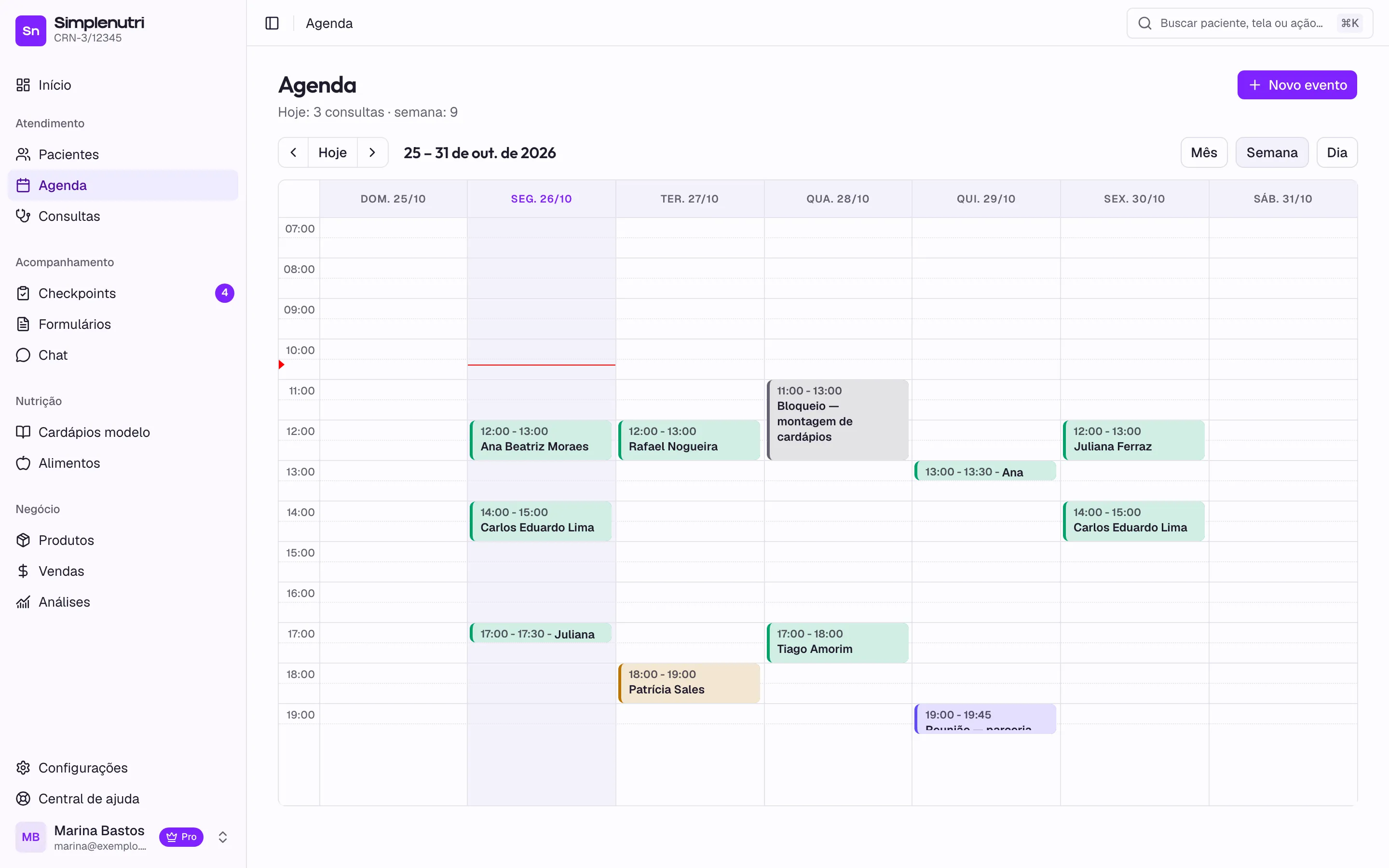1389x868 pixels.
Task: Click the Pro plan badge
Action: point(181,837)
